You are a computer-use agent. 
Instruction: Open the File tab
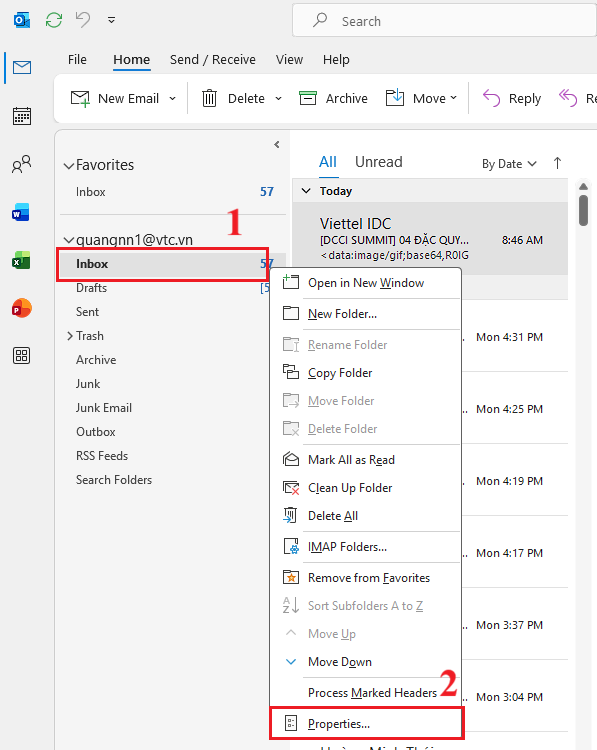coord(77,59)
